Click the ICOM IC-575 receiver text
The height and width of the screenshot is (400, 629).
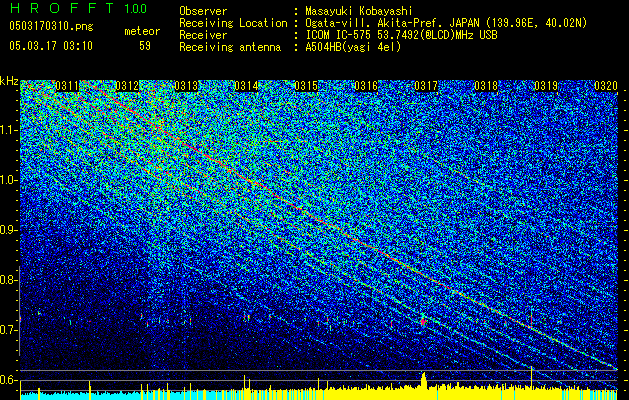[x=401, y=35]
